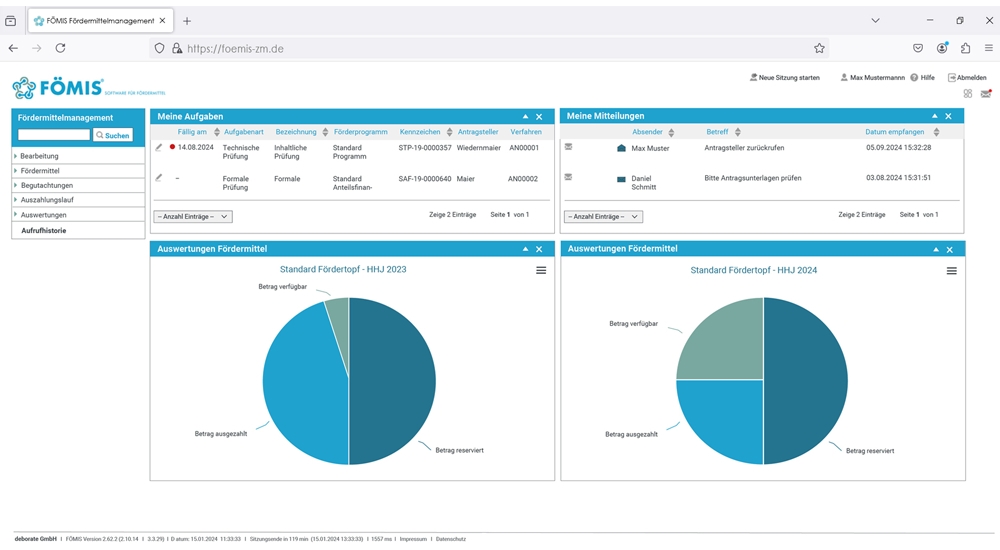The height and width of the screenshot is (550, 1000).
Task: Open Max Mustermann user profile
Action: pyautogui.click(x=872, y=78)
